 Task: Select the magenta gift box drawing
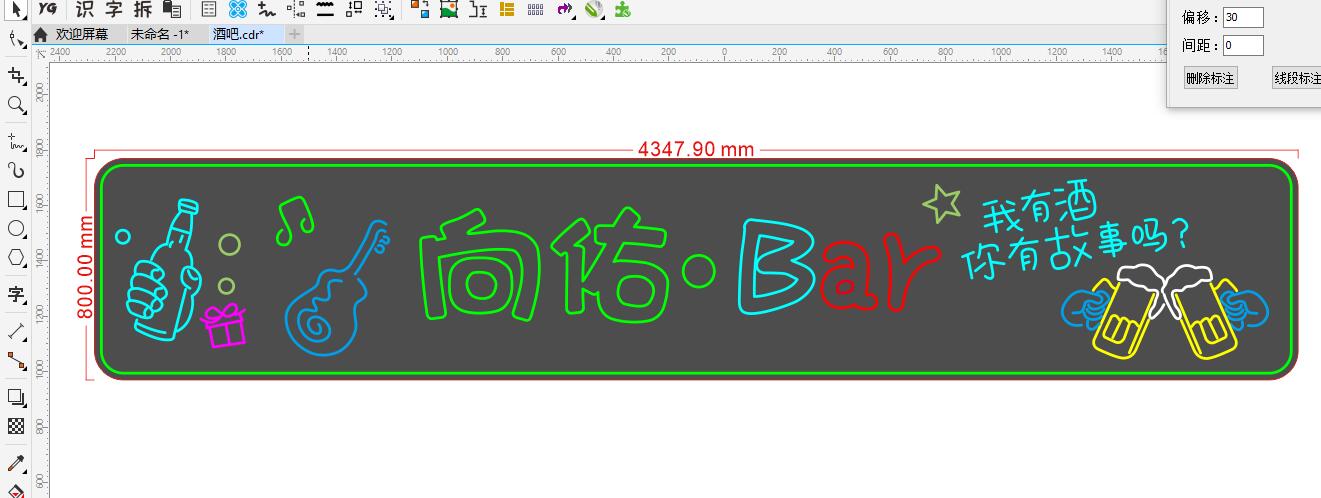(224, 326)
